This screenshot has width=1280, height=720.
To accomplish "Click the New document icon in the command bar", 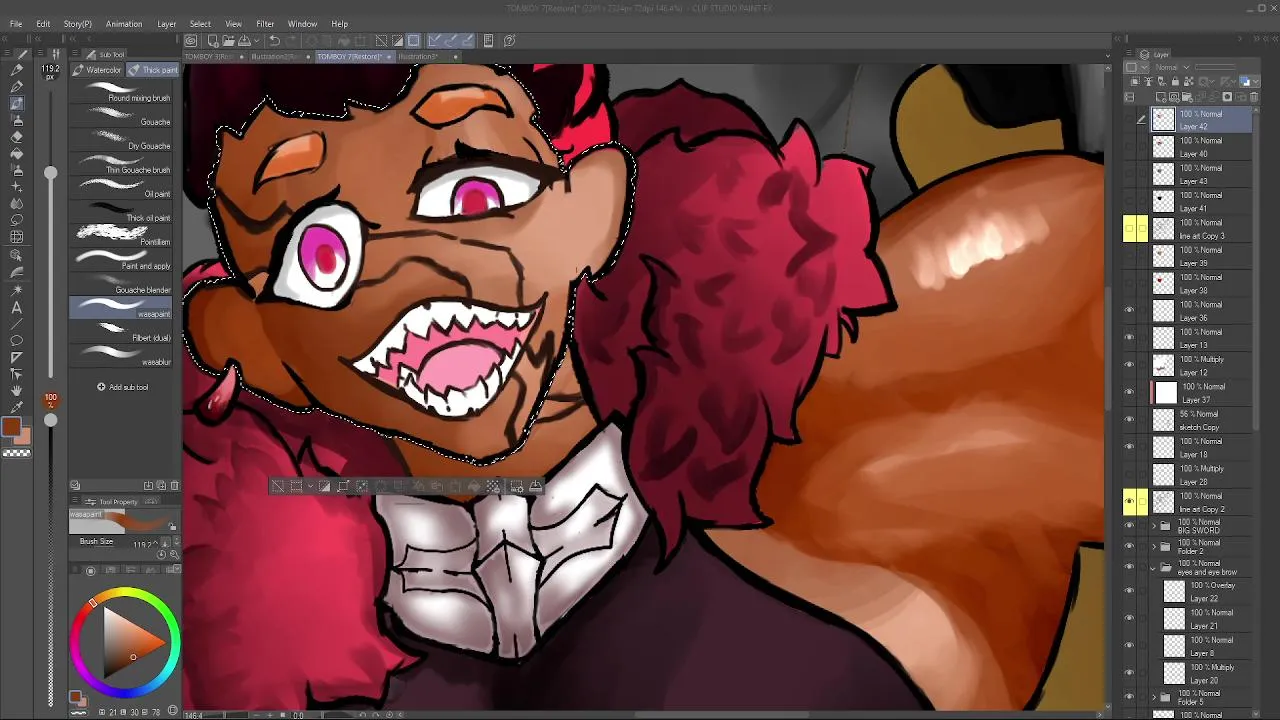I will point(213,41).
